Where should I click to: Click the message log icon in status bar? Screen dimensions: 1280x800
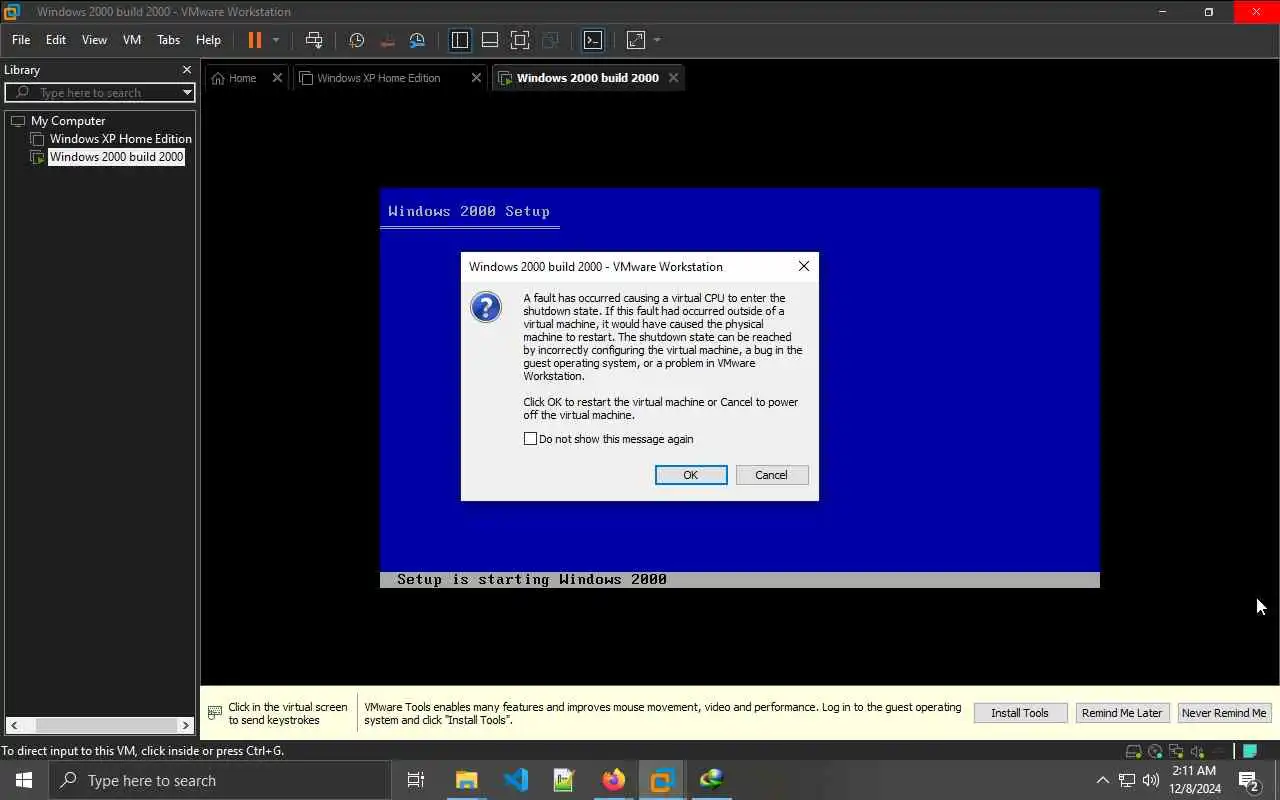pos(1250,752)
